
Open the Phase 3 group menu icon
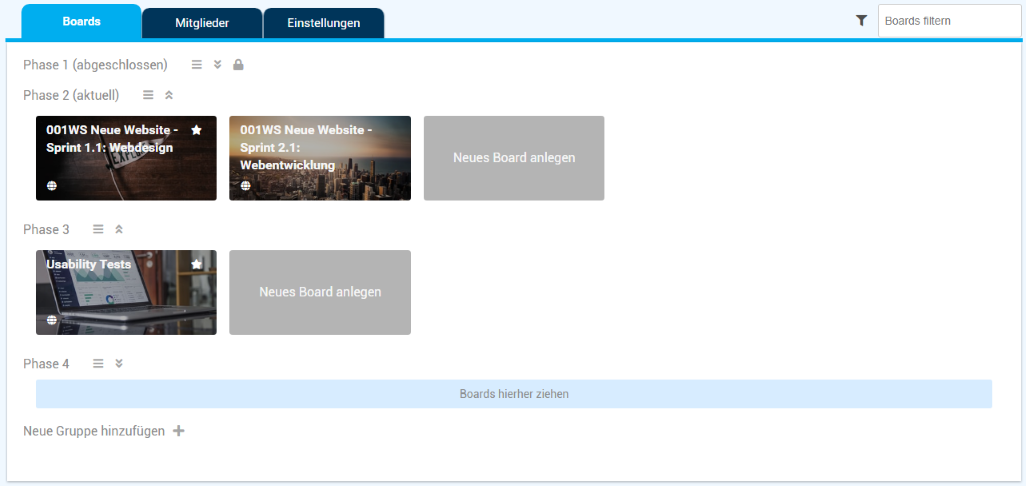tap(98, 229)
